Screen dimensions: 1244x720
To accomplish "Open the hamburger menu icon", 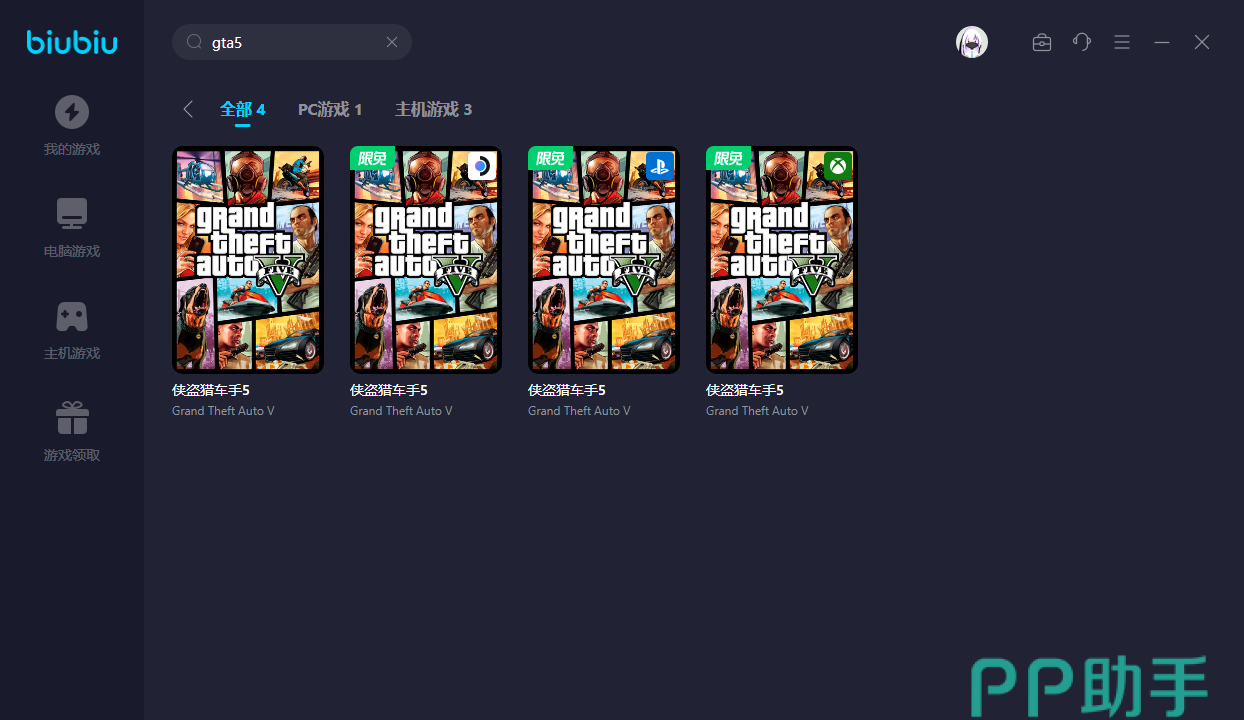I will 1122,42.
